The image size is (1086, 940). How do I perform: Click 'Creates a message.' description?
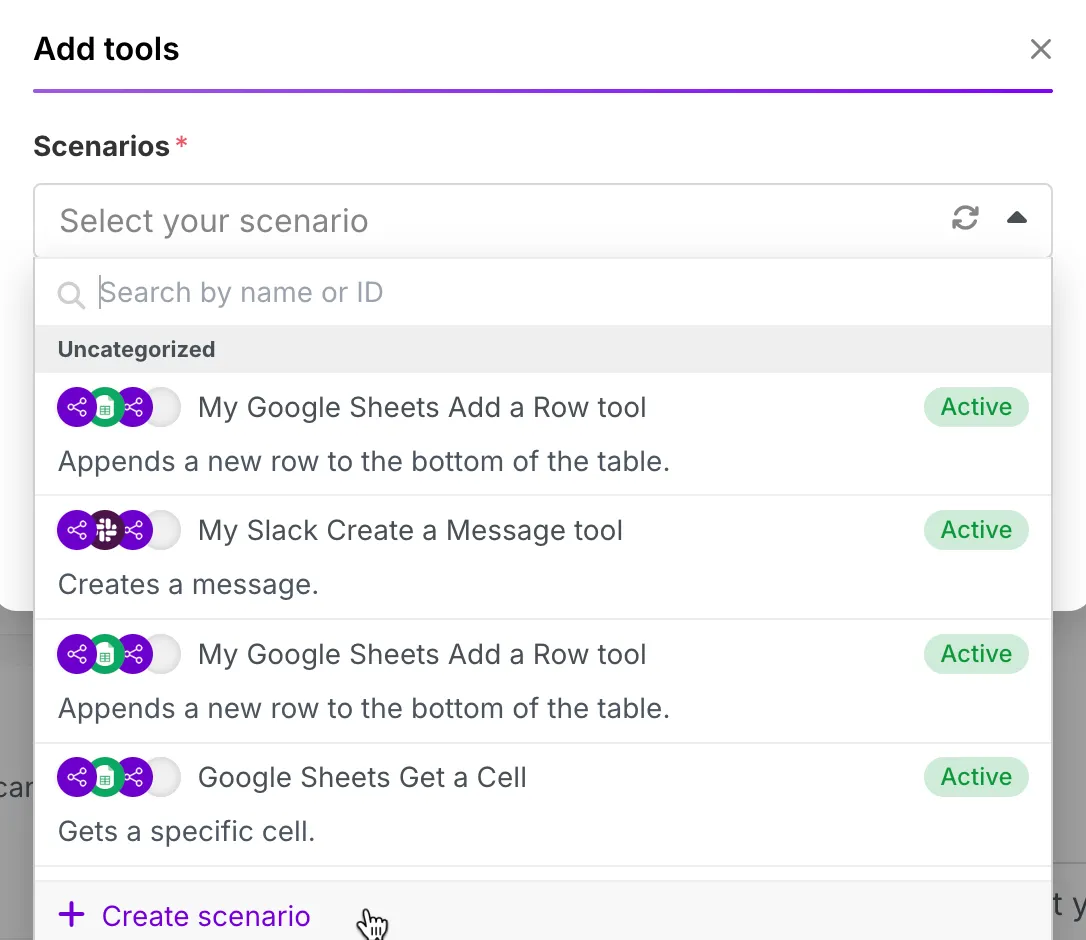tap(188, 585)
